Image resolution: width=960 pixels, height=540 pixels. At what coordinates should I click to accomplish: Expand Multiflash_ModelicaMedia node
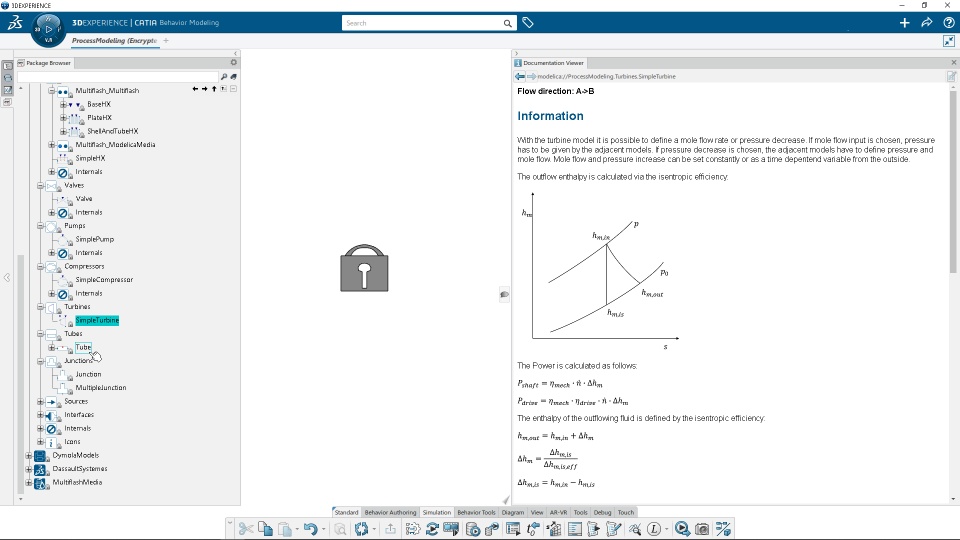52,144
